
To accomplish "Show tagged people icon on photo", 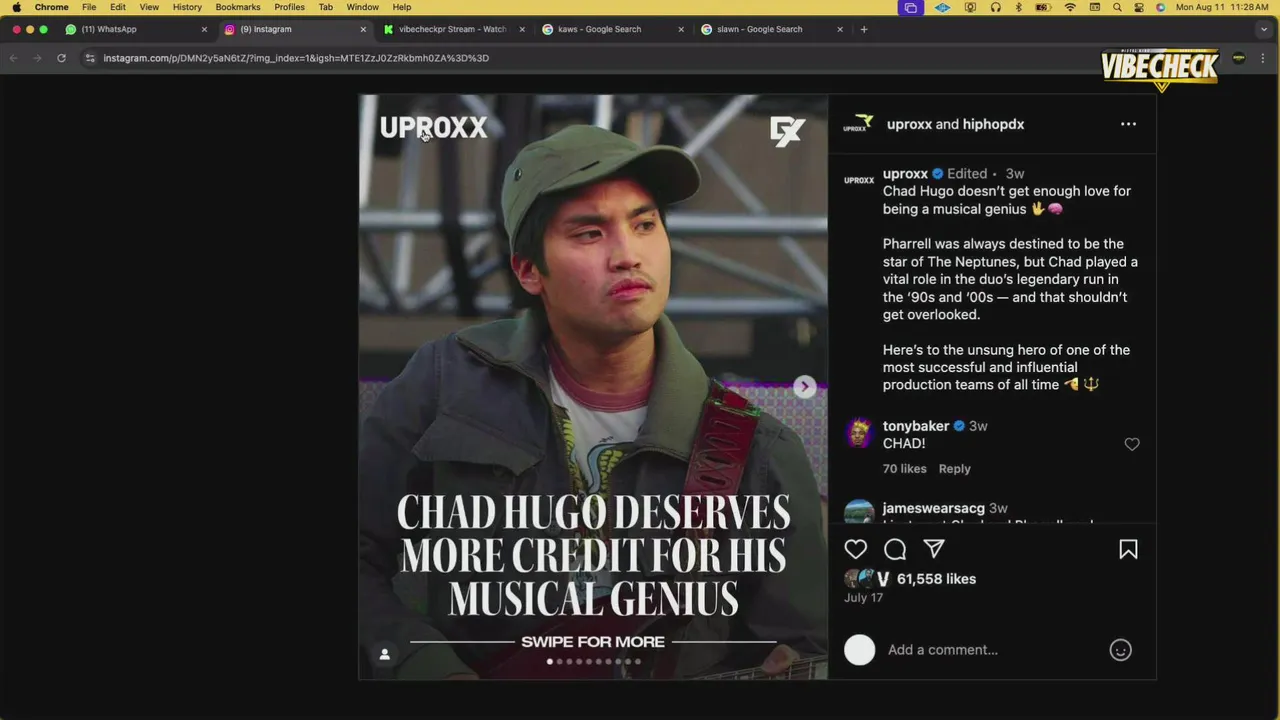I will coord(384,654).
